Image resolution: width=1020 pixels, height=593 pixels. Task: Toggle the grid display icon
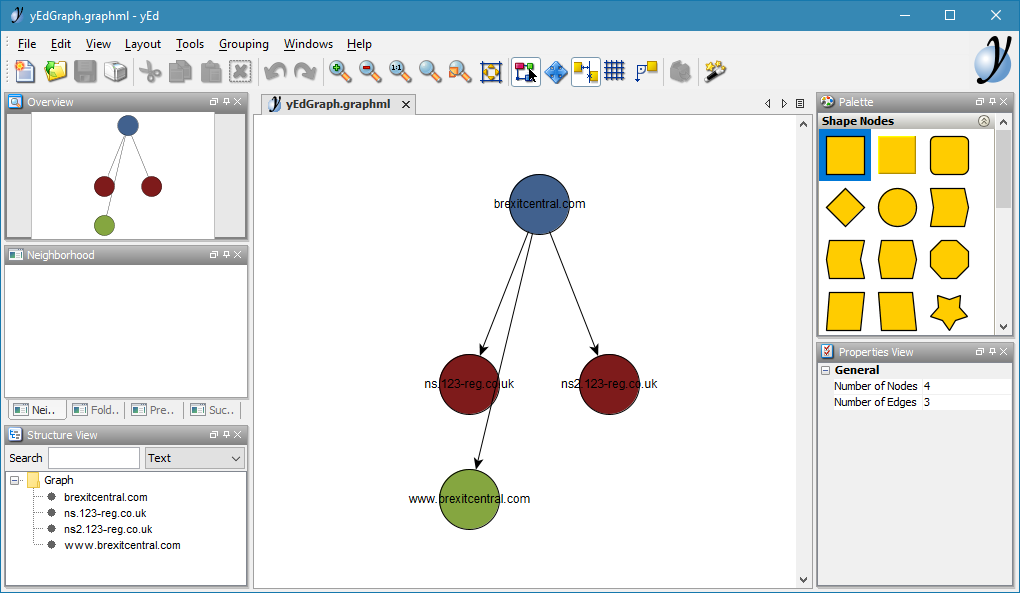pyautogui.click(x=615, y=71)
